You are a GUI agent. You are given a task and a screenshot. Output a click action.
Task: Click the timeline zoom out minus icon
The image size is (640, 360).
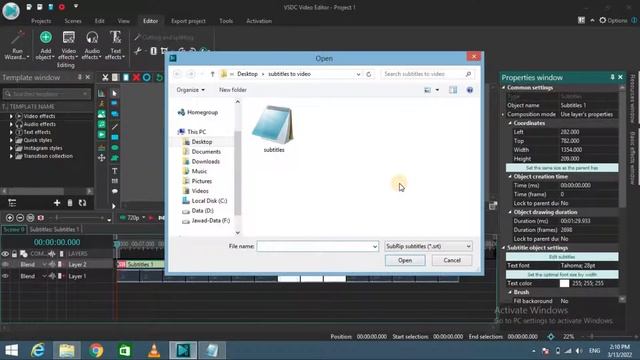pos(20,218)
